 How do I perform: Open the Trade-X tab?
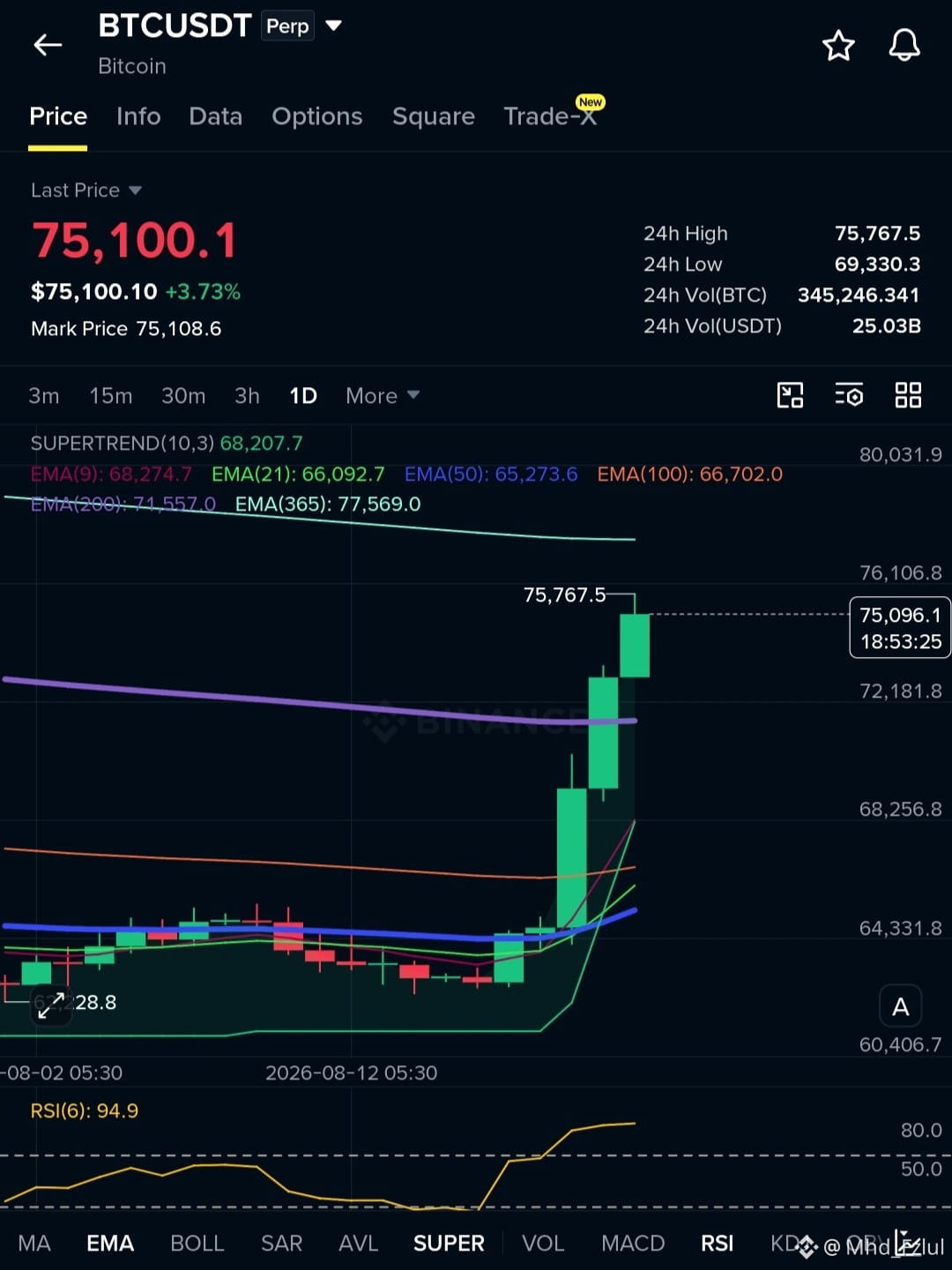(x=551, y=115)
